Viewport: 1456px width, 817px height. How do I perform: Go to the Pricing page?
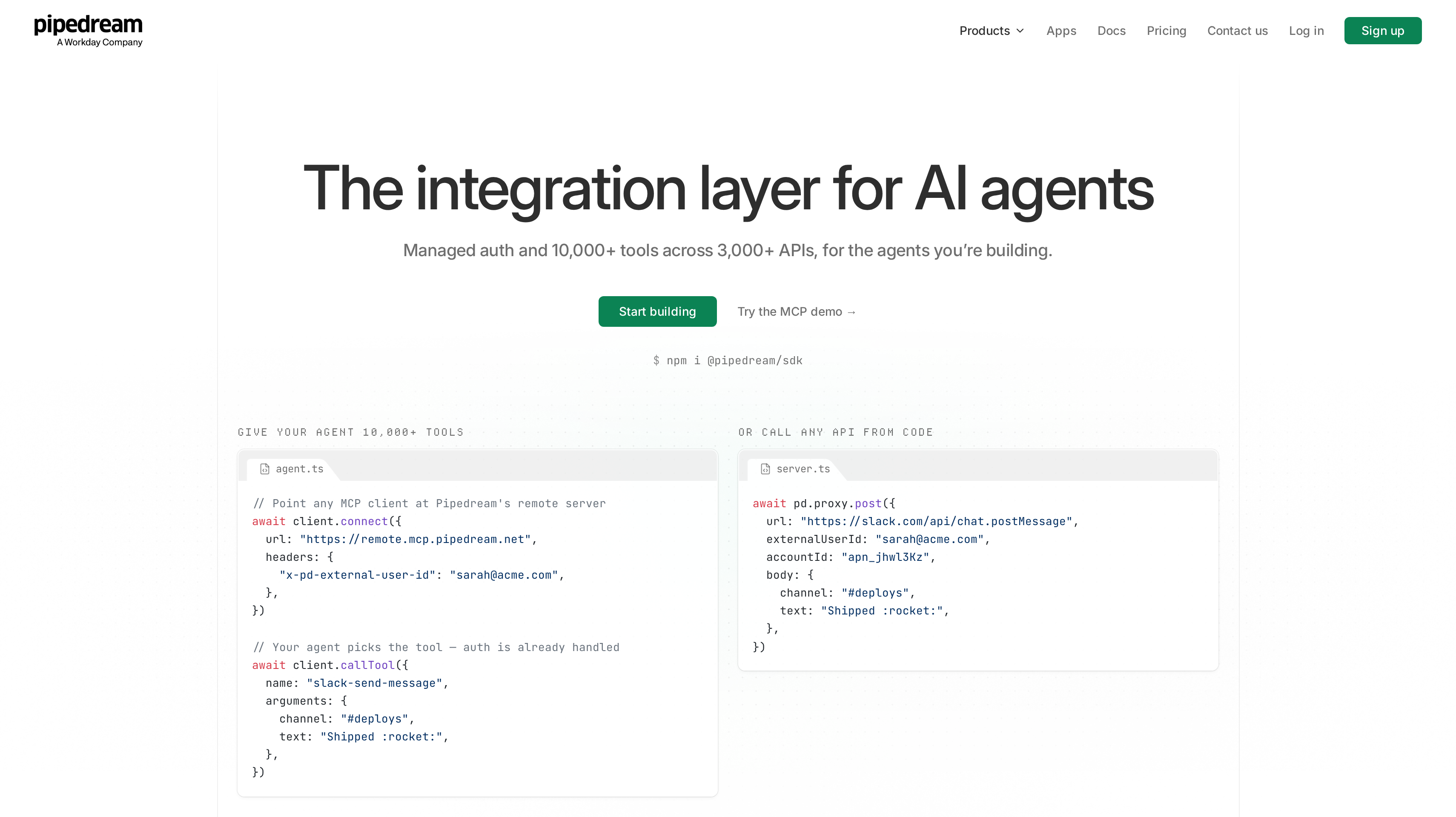[1166, 31]
